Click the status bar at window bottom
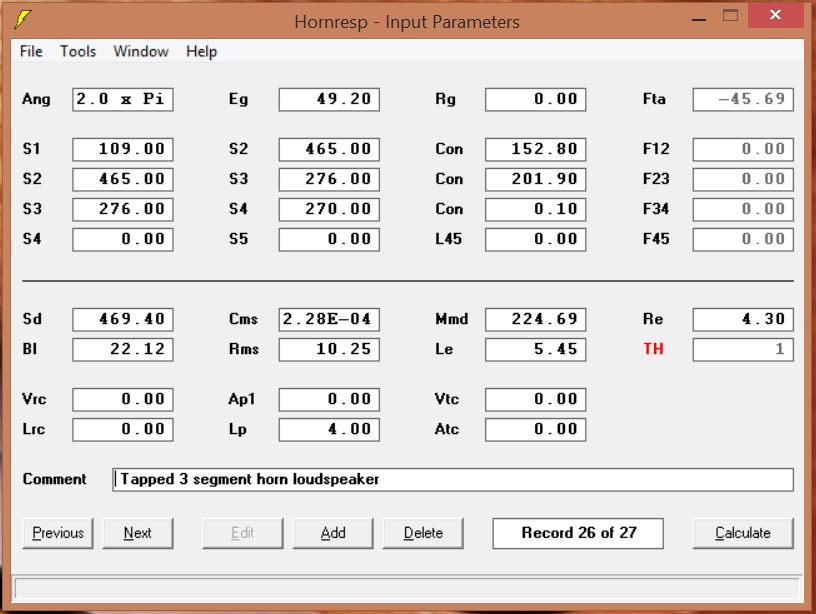This screenshot has width=816, height=614. pos(407,589)
